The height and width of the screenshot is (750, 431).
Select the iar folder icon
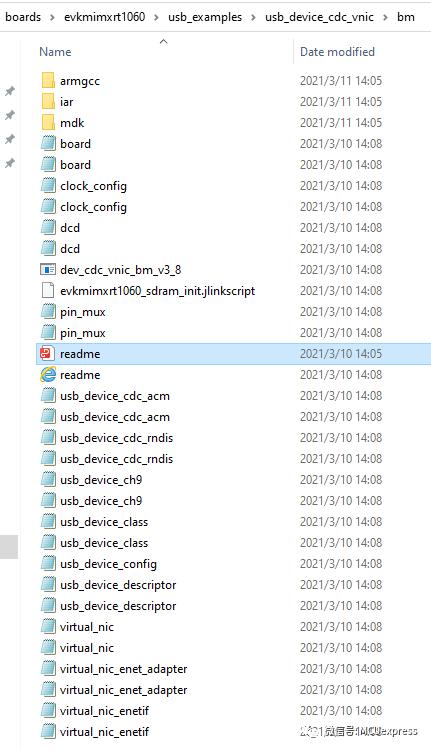point(48,102)
